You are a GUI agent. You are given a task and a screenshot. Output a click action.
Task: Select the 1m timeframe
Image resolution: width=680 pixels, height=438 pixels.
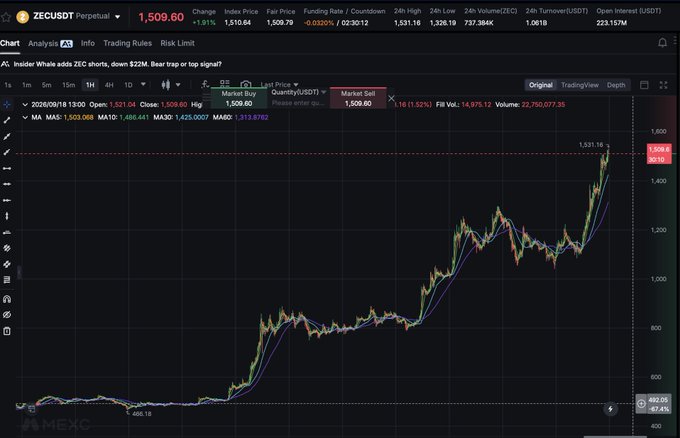pos(26,85)
